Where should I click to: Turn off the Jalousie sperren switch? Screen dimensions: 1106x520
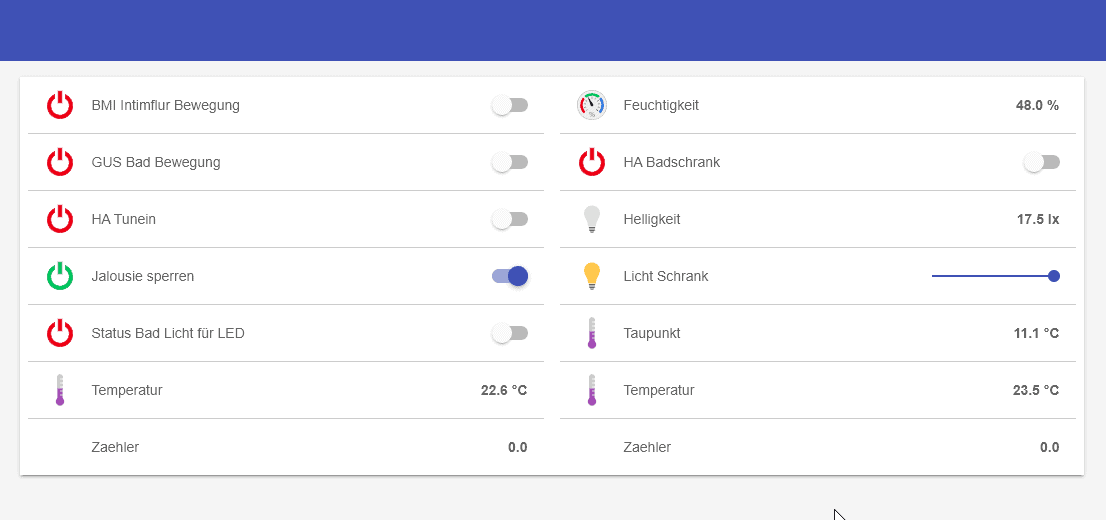(510, 276)
